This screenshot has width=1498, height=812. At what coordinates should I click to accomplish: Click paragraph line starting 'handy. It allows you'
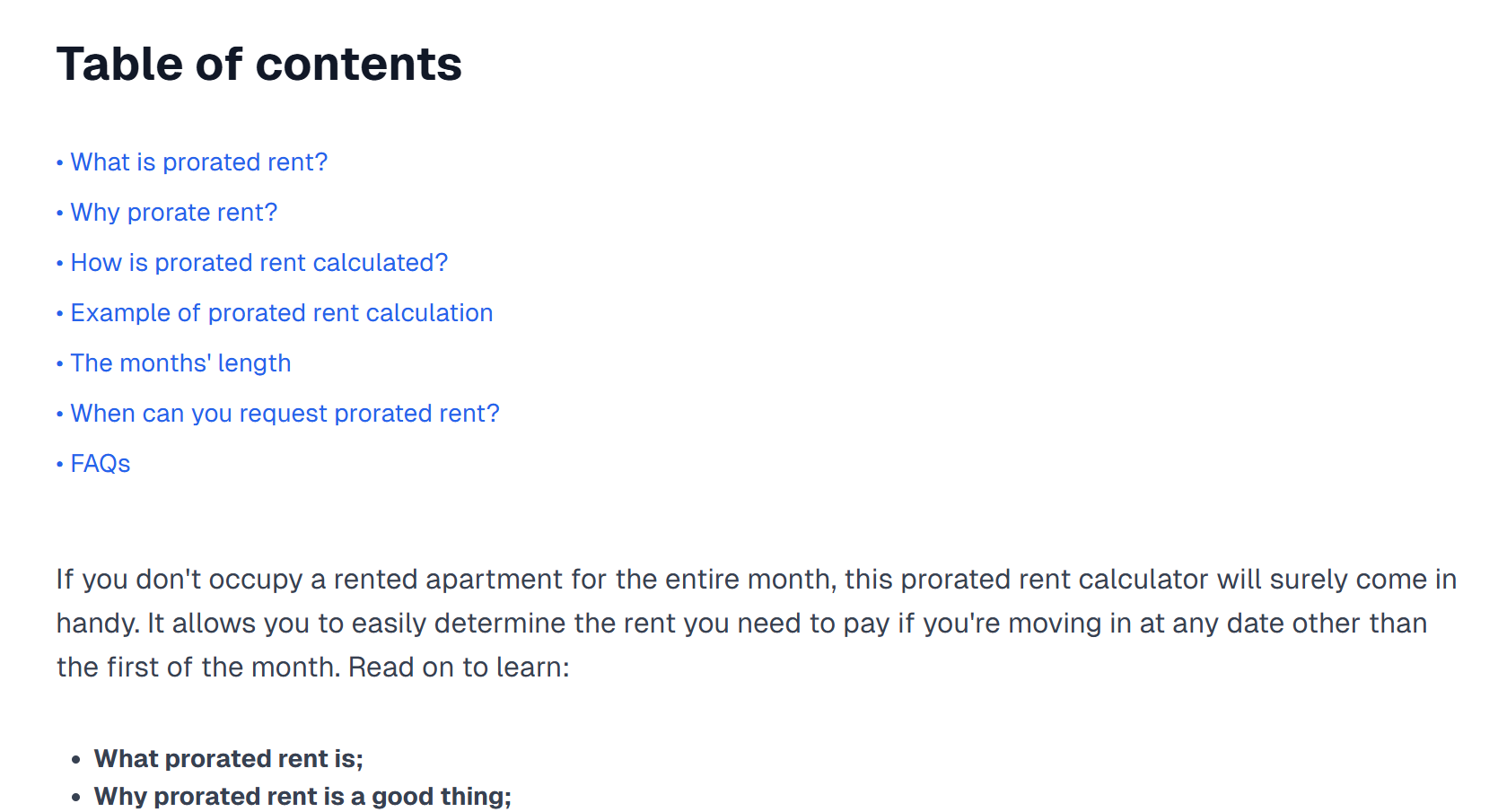[x=741, y=624]
